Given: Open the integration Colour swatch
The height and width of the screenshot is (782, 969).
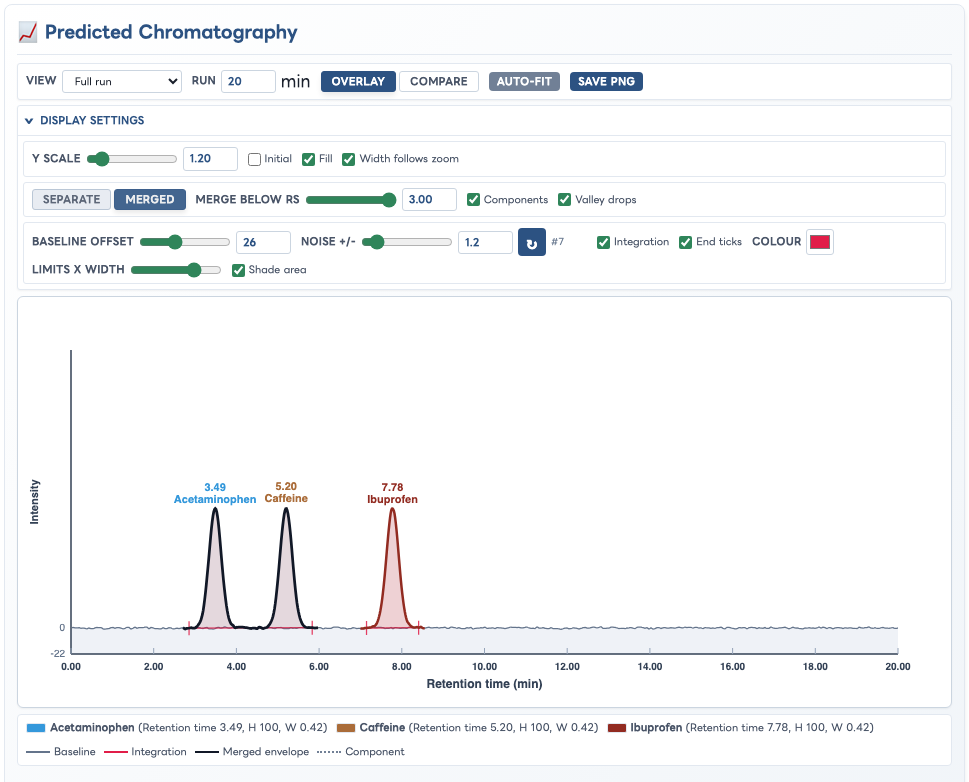Looking at the screenshot, I should pyautogui.click(x=820, y=242).
